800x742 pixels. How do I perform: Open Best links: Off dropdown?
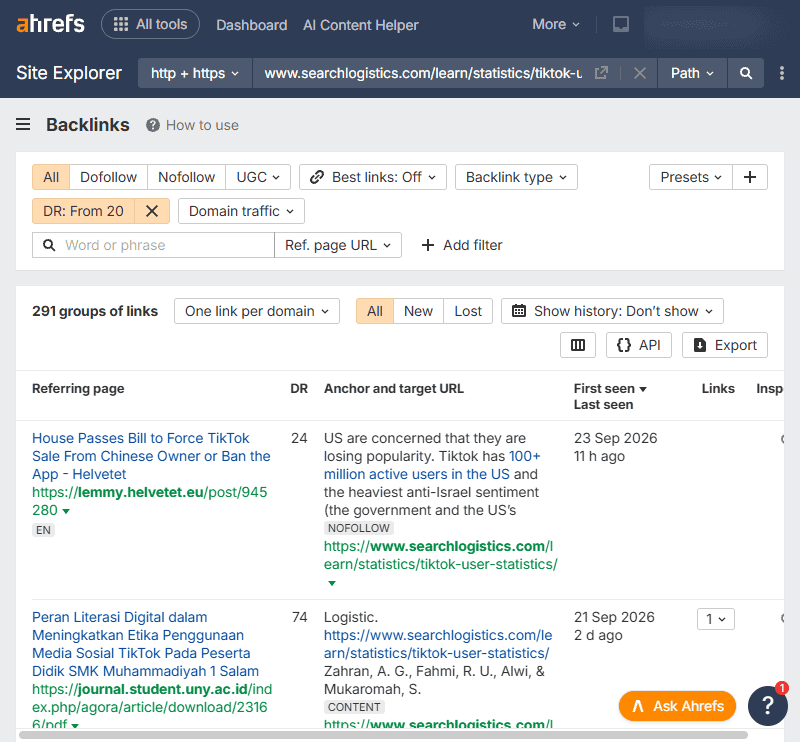tap(372, 177)
